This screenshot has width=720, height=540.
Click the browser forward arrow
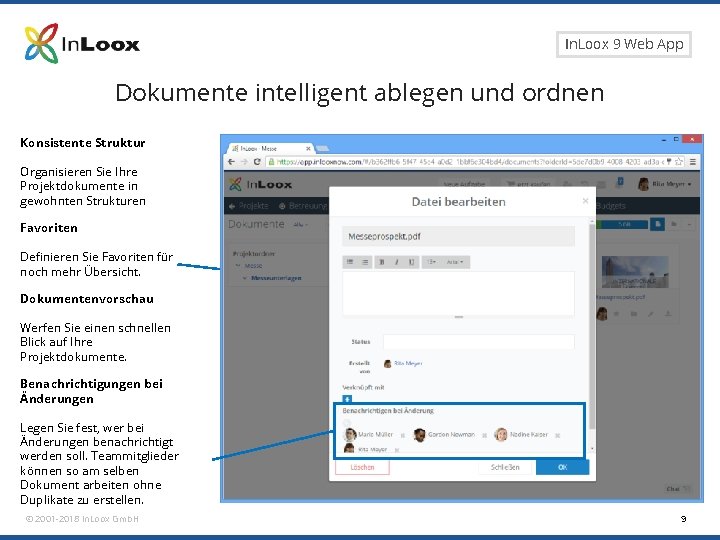click(244, 162)
